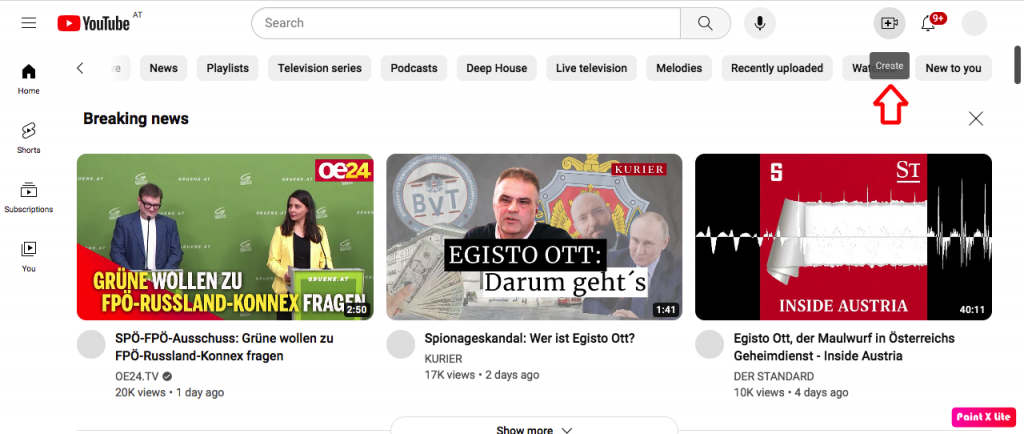Viewport: 1024px width, 434px height.
Task: Click the page vertical scrollbar
Action: [x=1017, y=65]
